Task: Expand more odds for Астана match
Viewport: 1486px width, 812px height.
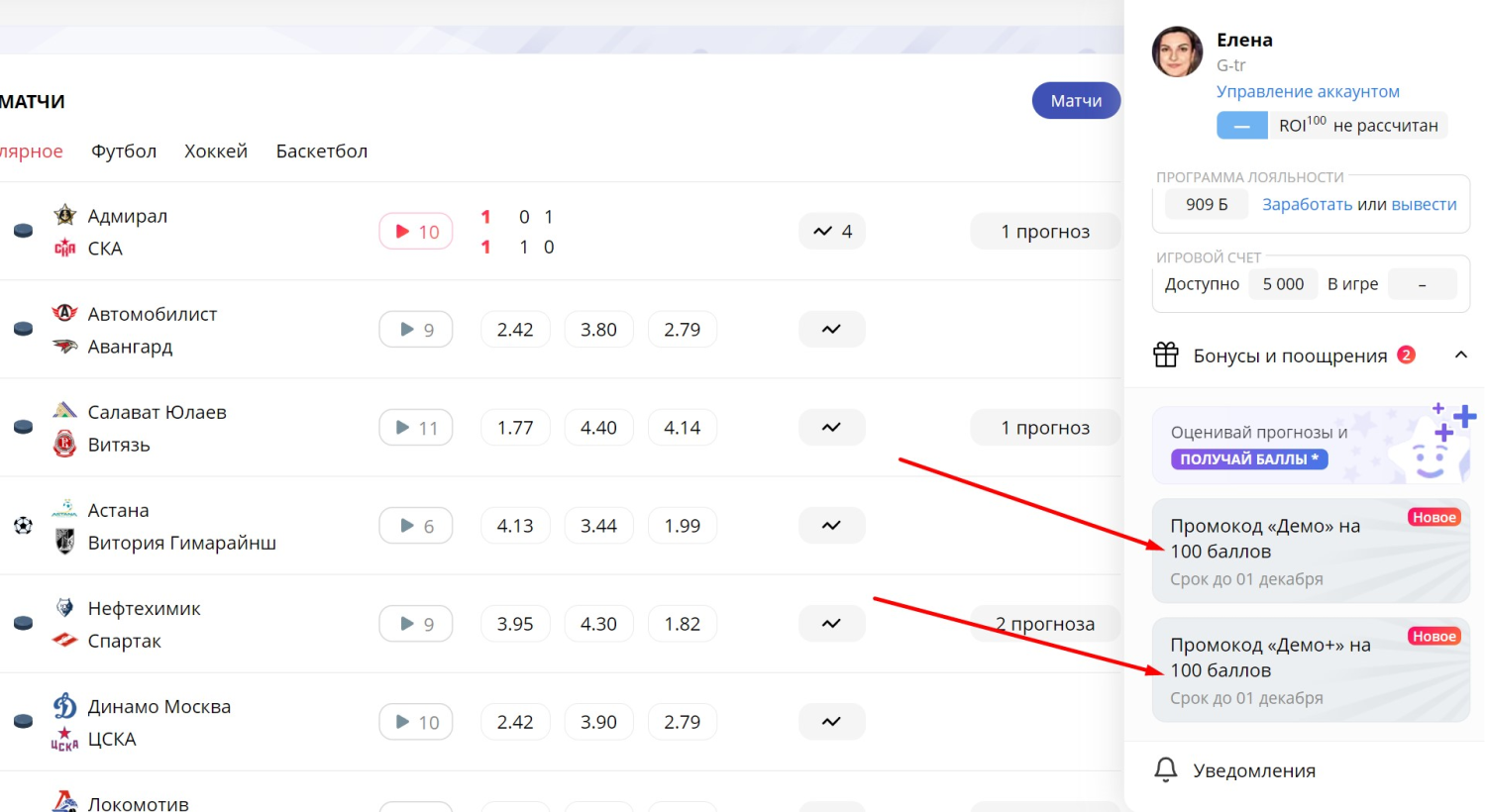Action: 831,526
